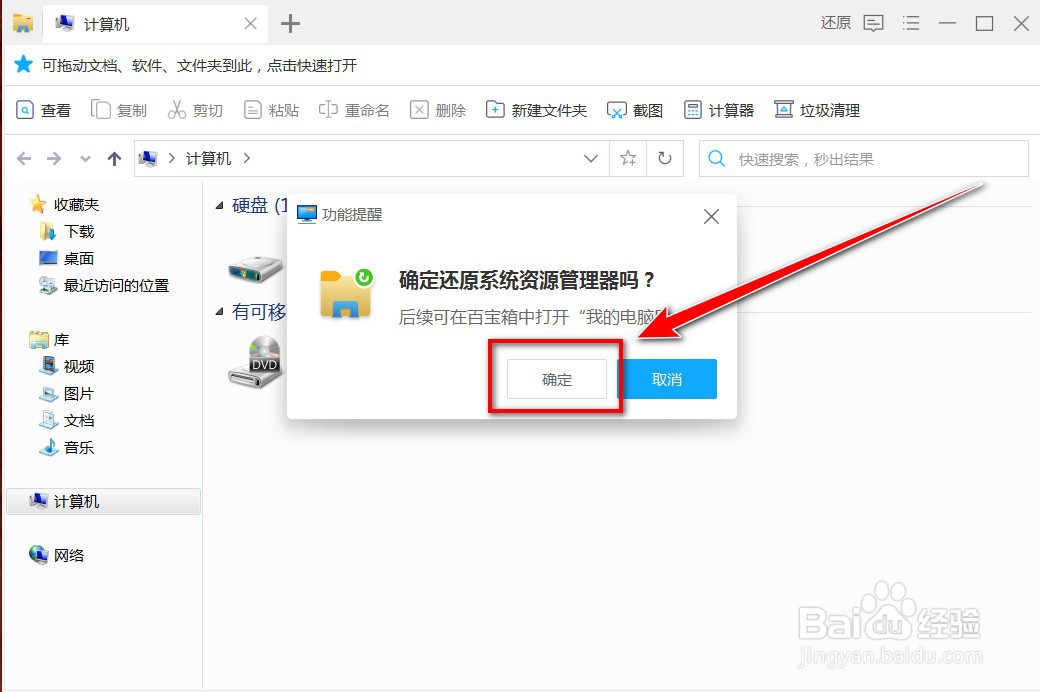Click 剪切 scissors toolbar button
This screenshot has width=1040, height=692.
click(195, 110)
